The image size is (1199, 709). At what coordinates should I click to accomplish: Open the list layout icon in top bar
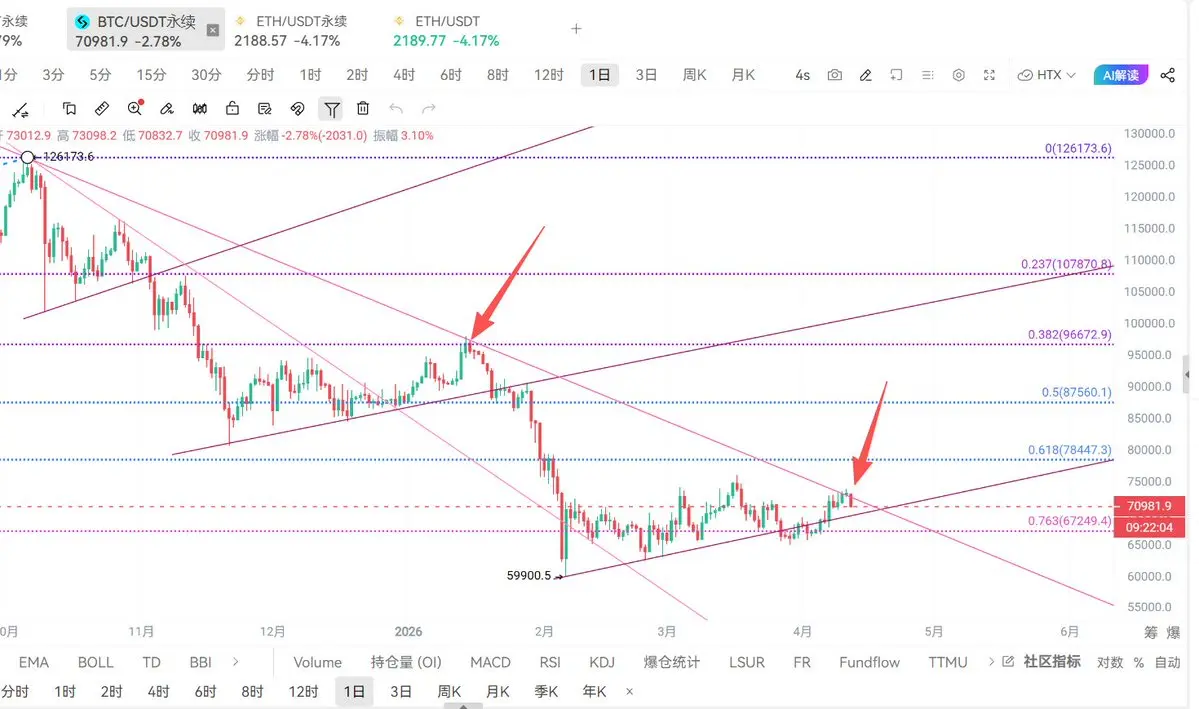coord(928,75)
